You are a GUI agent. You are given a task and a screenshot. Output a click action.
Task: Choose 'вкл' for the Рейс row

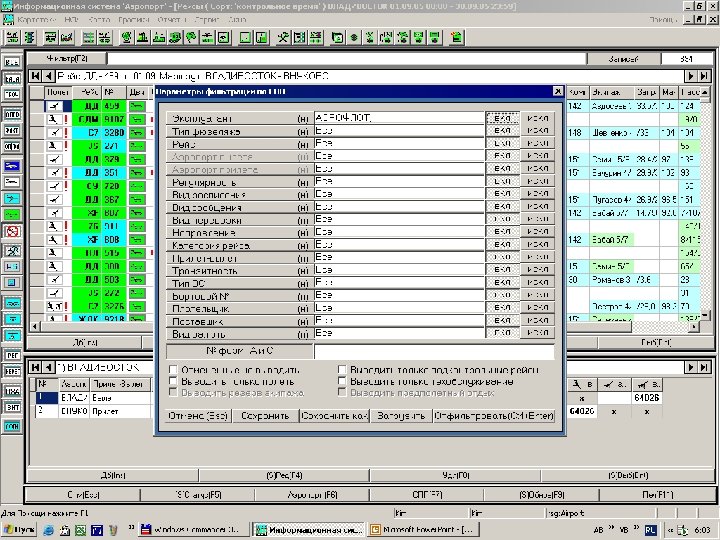503,144
